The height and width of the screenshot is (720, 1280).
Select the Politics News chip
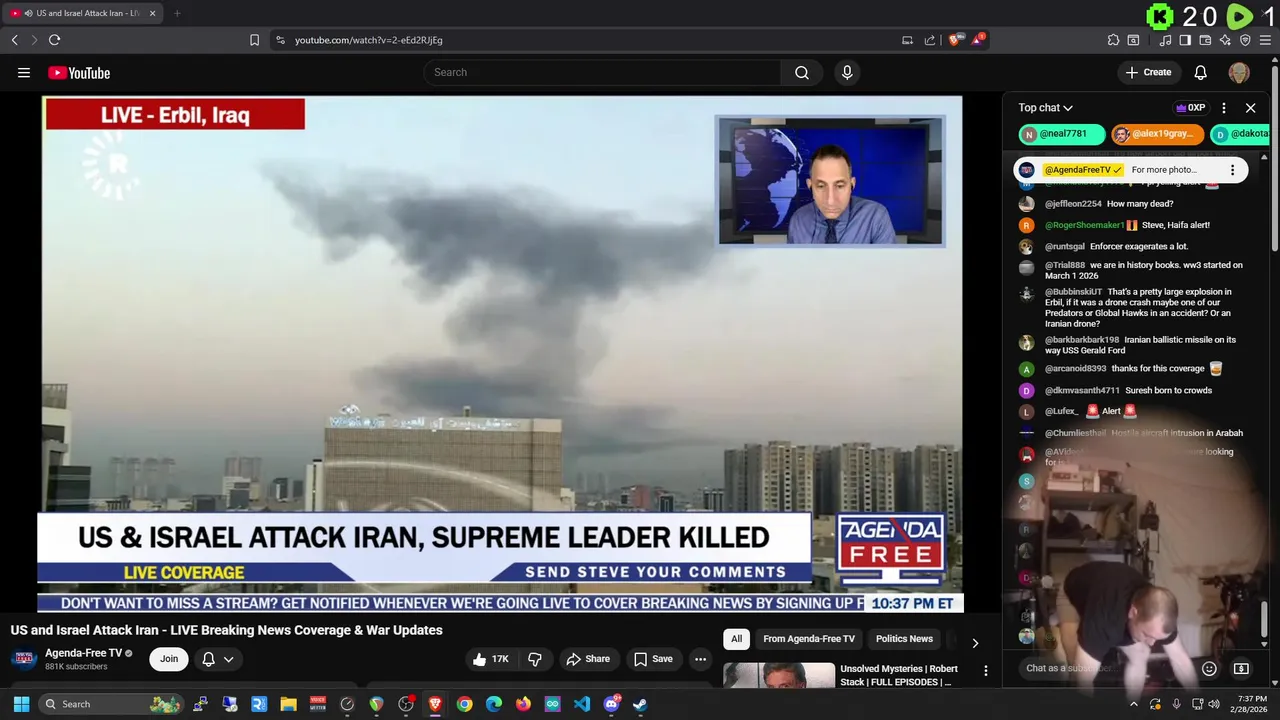point(904,639)
